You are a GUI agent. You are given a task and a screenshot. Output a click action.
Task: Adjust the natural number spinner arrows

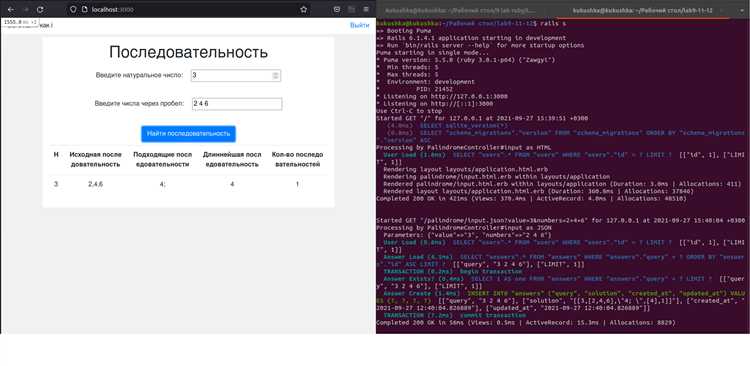[276, 76]
